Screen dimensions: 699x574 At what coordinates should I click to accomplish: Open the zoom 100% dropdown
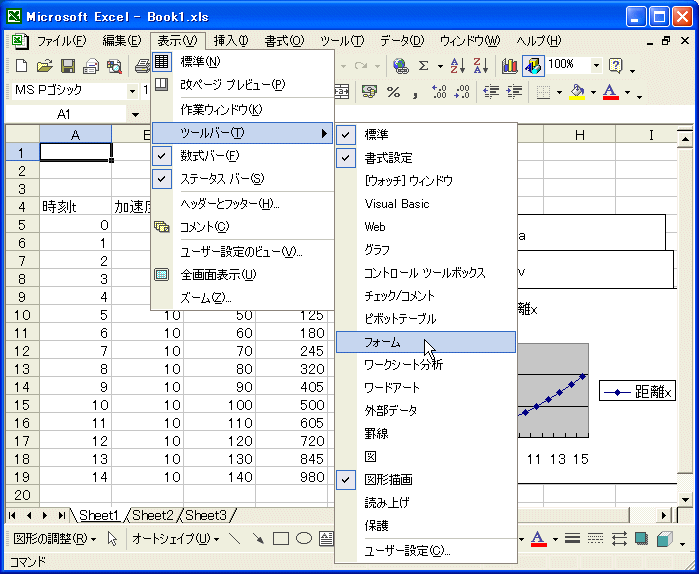point(596,66)
